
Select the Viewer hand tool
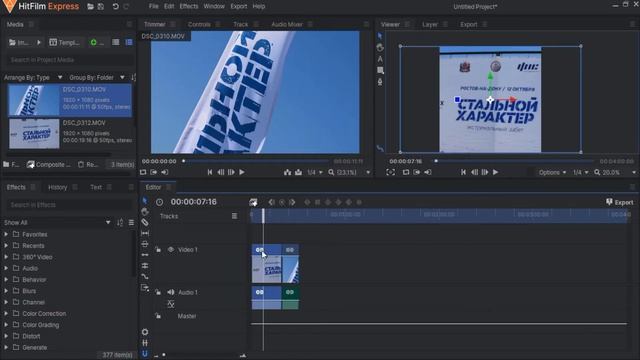click(380, 47)
